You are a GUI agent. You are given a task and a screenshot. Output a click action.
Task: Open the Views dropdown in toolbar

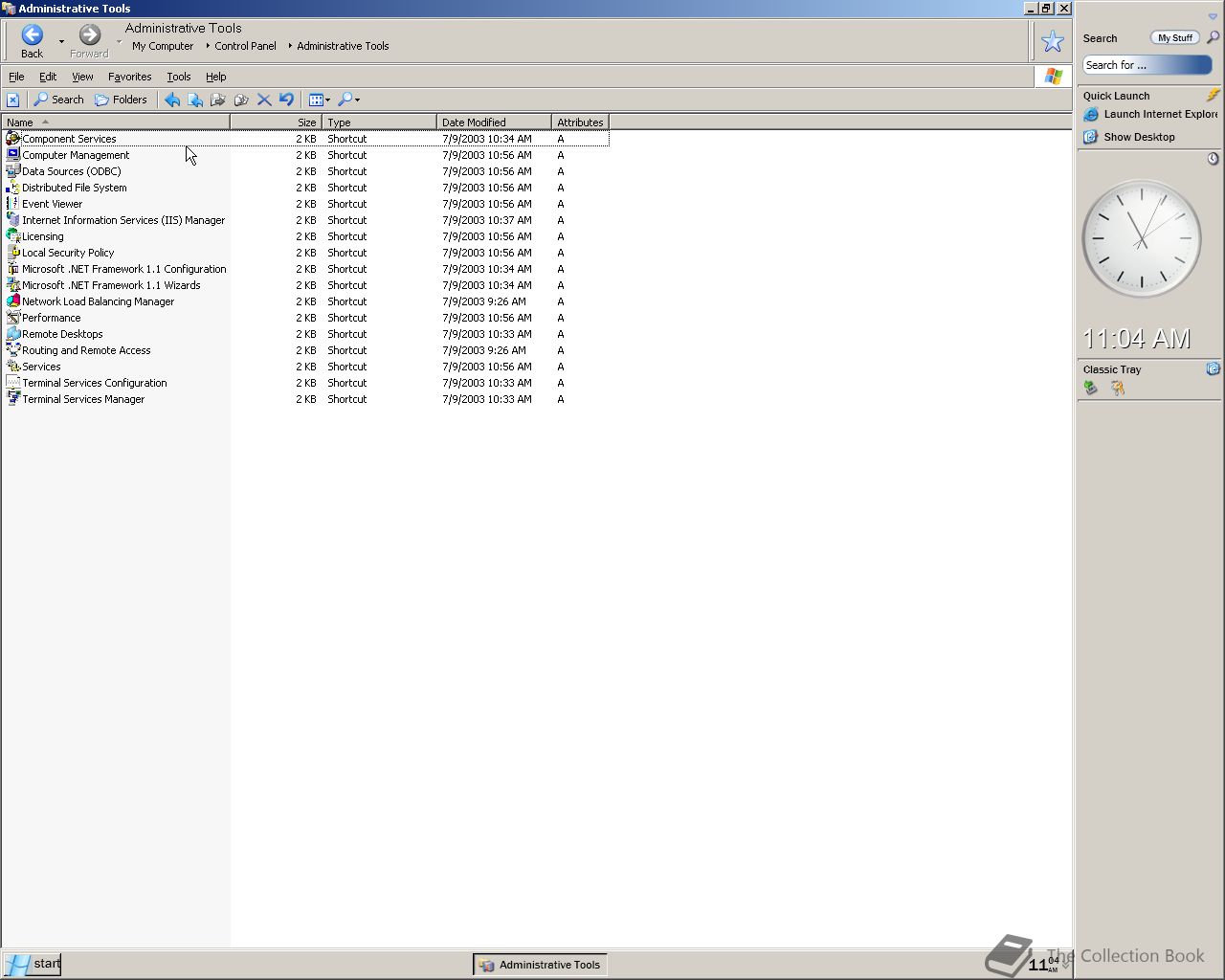320,100
